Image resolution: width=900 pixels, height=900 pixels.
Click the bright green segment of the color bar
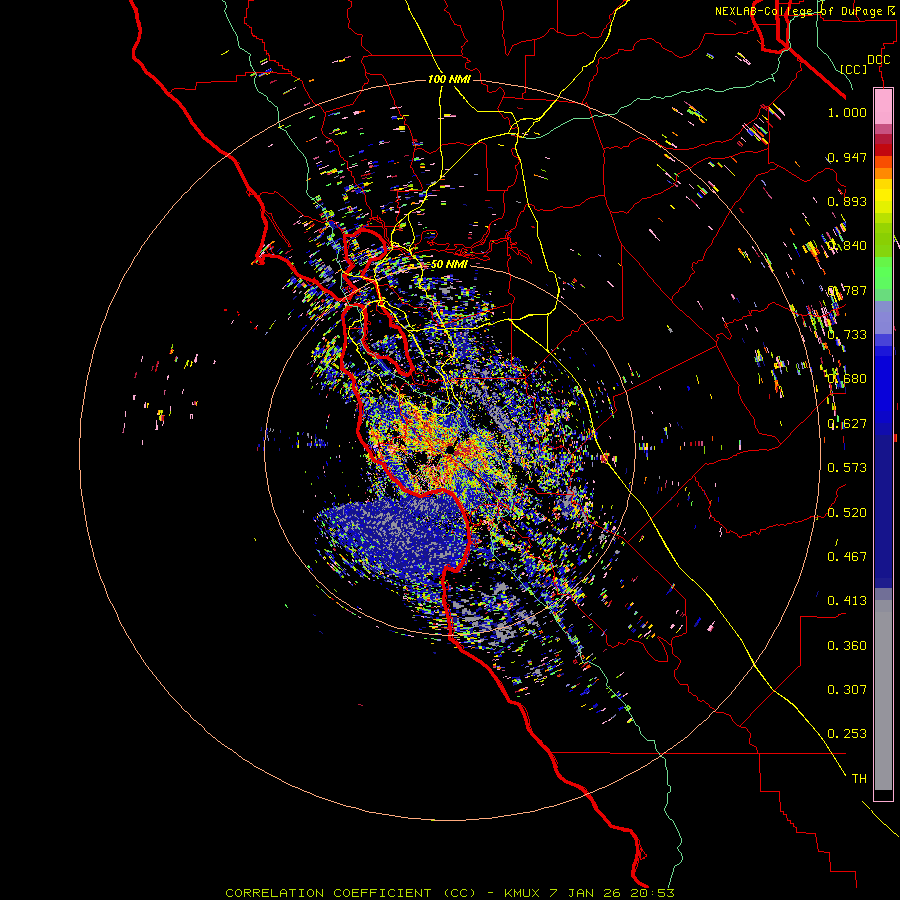(x=883, y=273)
